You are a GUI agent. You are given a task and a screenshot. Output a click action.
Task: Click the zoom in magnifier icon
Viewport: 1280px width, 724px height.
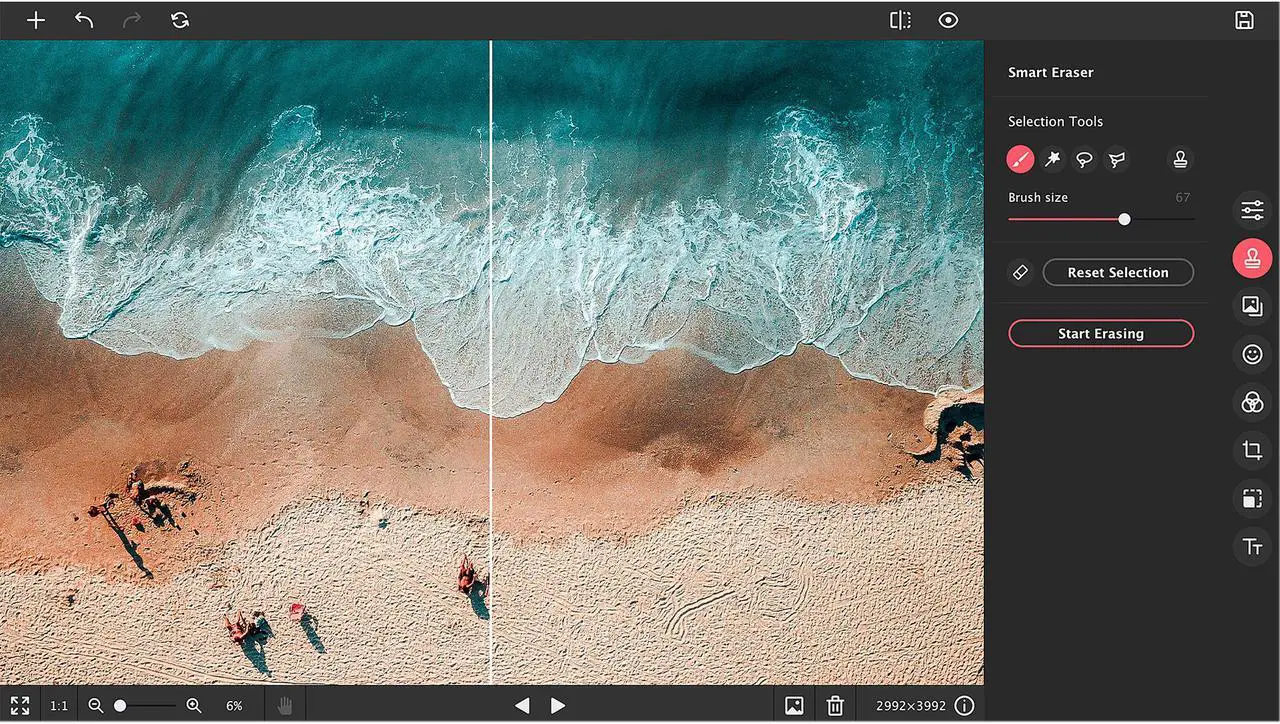click(x=194, y=706)
